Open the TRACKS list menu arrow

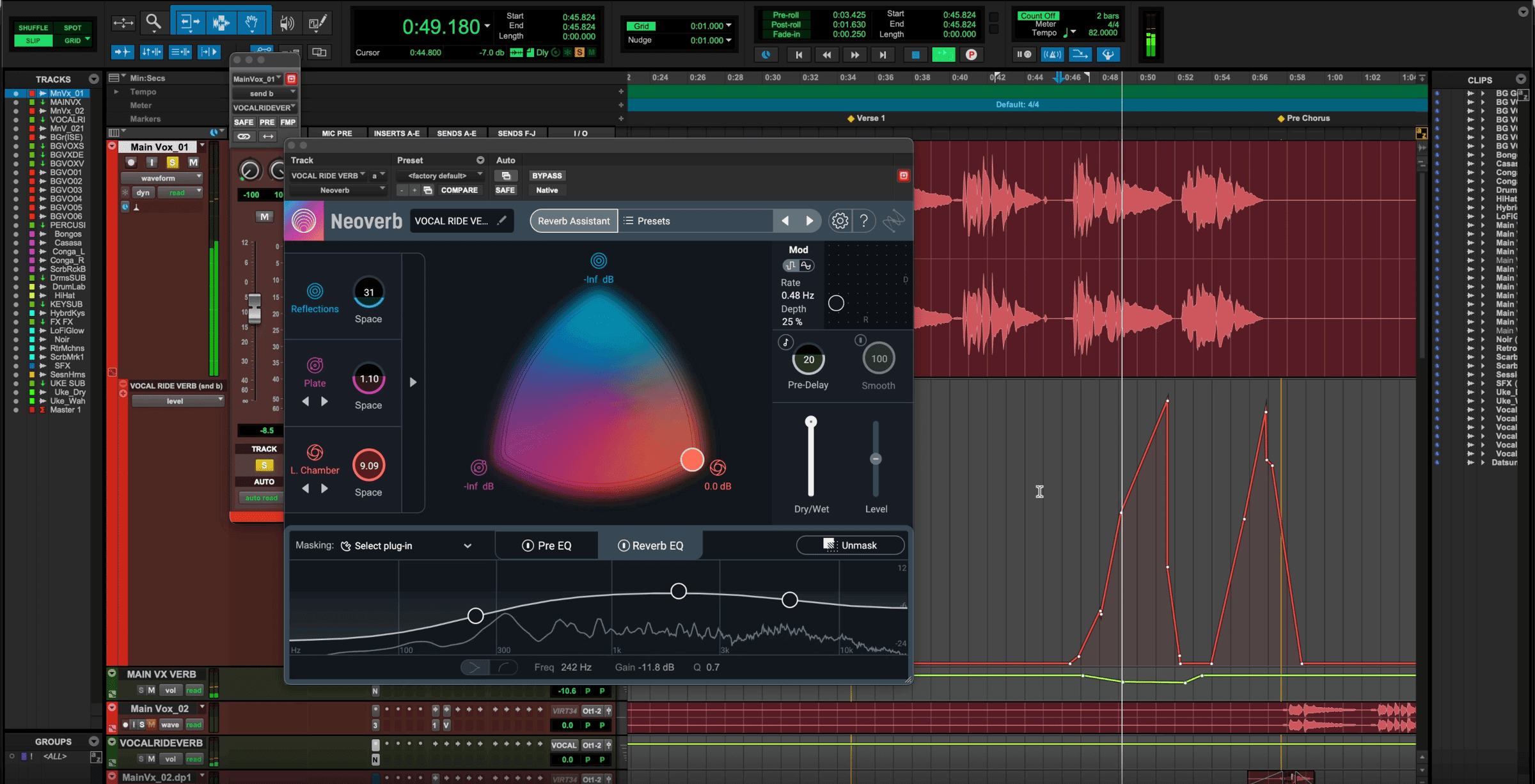[x=94, y=79]
